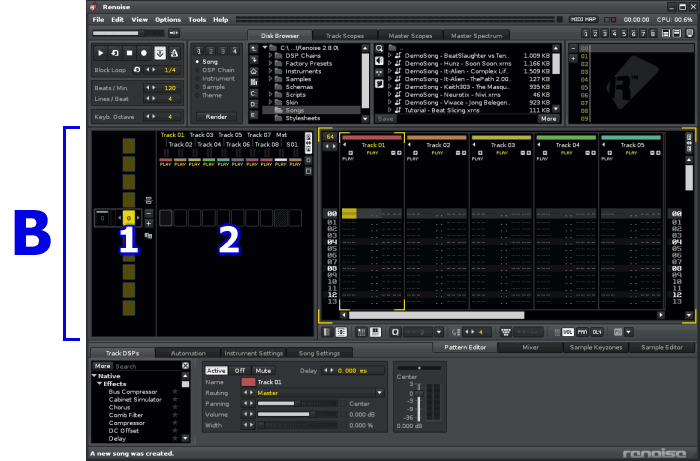Screen dimensions: 700x461
Task: Select the D: drive button
Action: coord(254,104)
